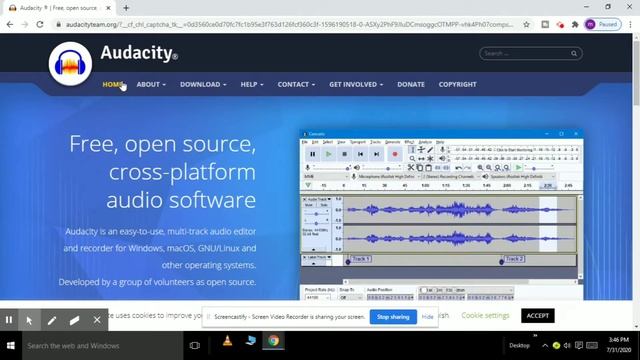Click Stop sharing in Screencastify bar
This screenshot has height=360, width=640.
[x=393, y=317]
